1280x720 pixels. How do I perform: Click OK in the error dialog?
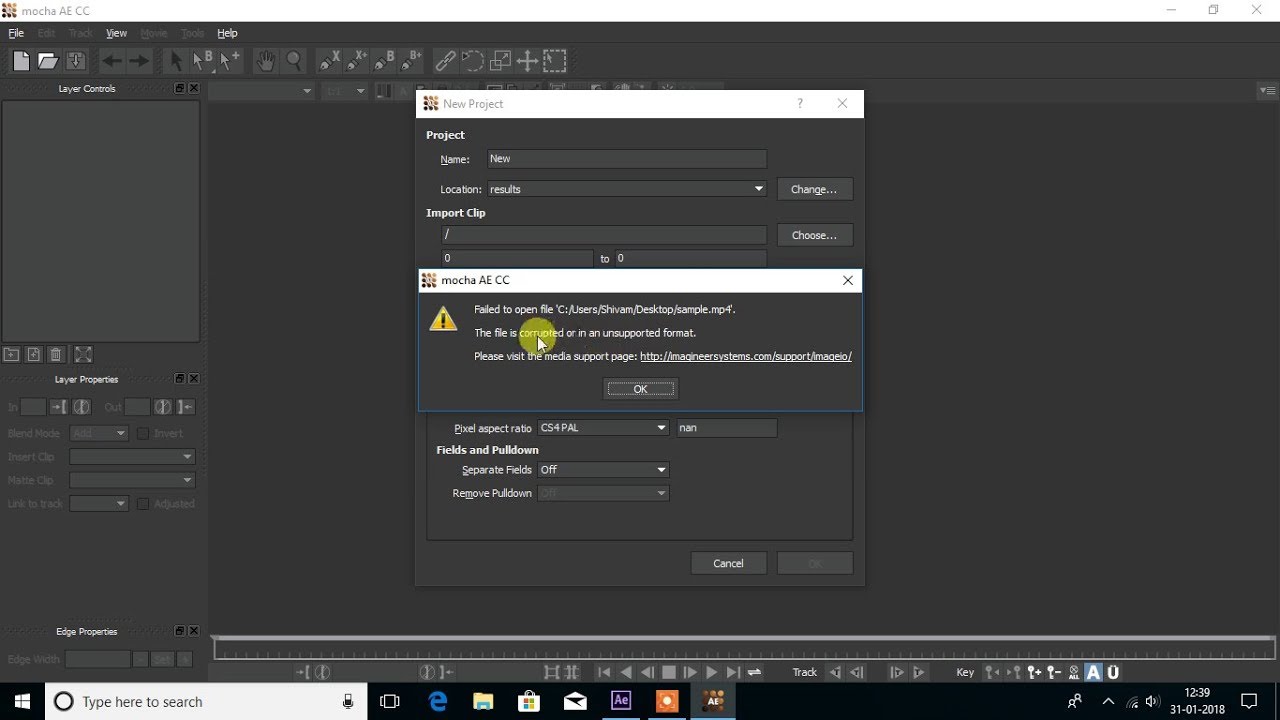[x=641, y=389]
